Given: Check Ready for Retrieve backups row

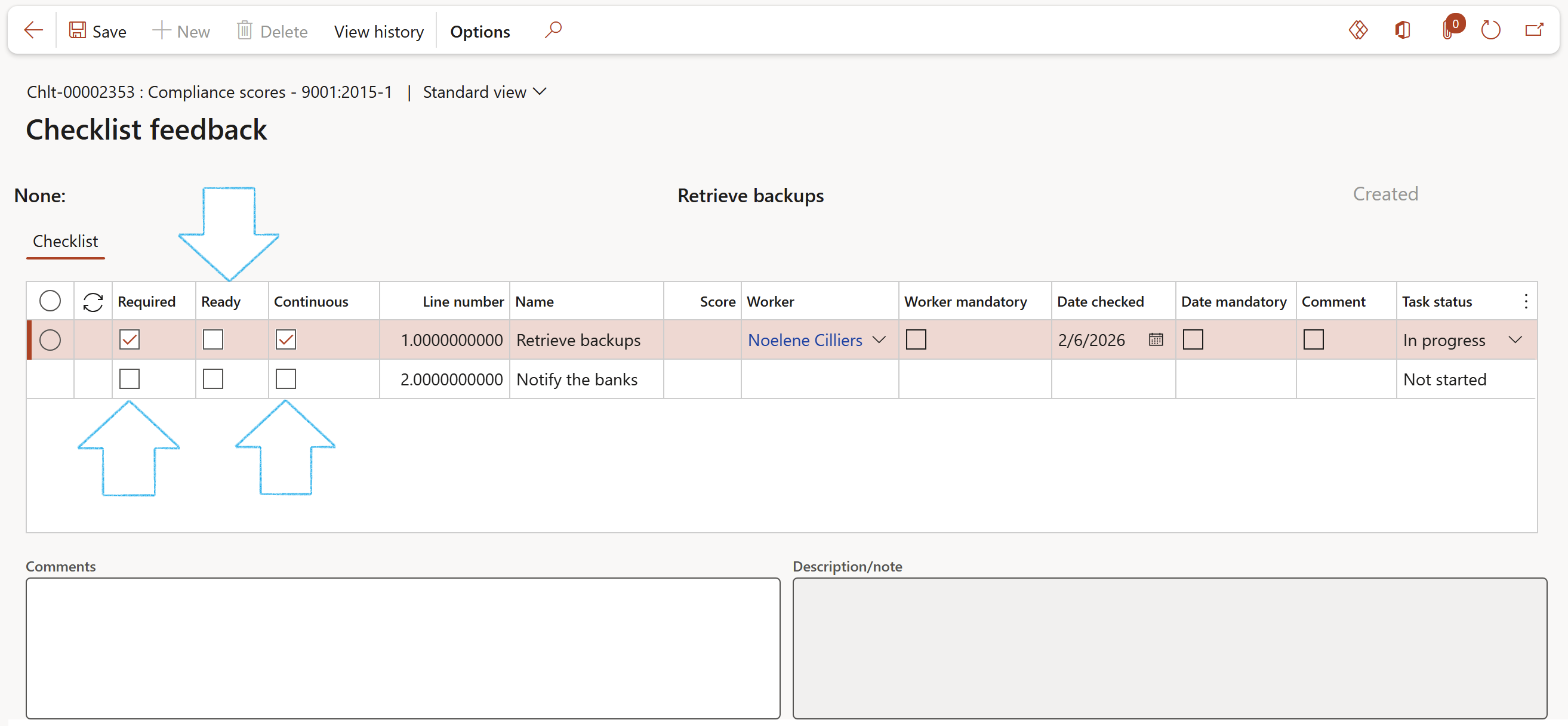Looking at the screenshot, I should (x=213, y=339).
